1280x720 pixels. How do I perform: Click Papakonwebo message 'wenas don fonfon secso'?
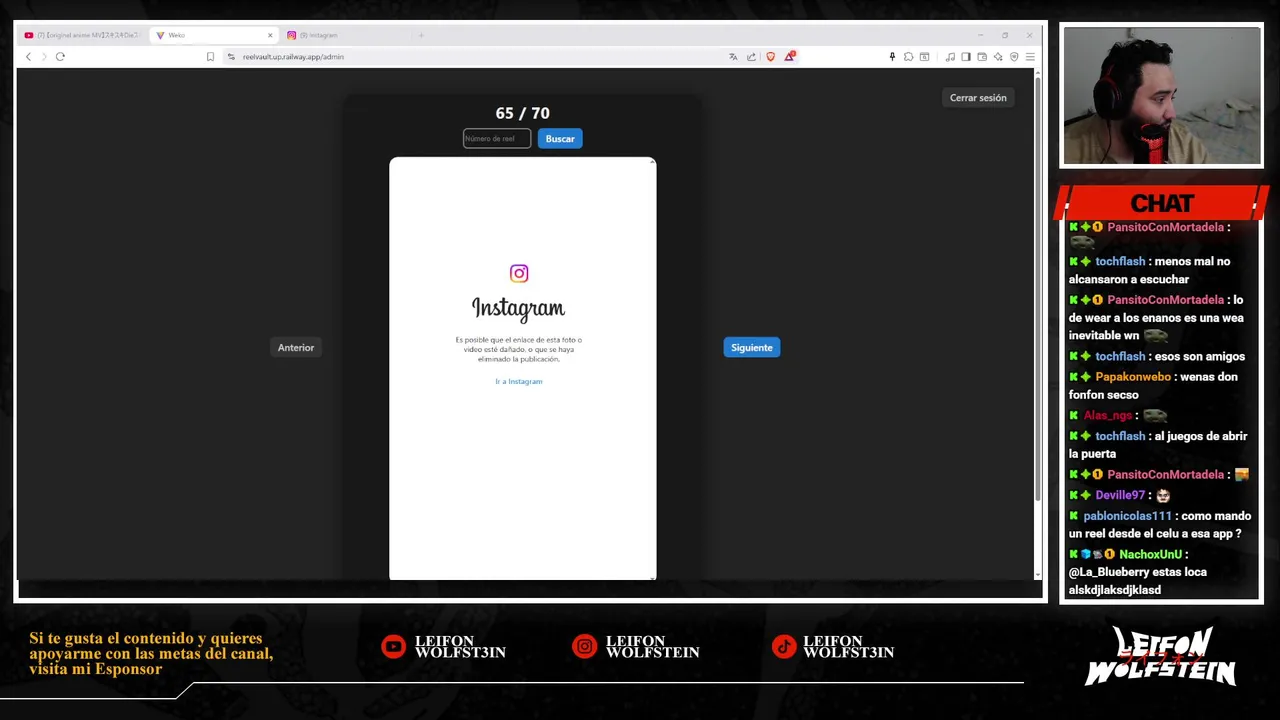(1153, 386)
